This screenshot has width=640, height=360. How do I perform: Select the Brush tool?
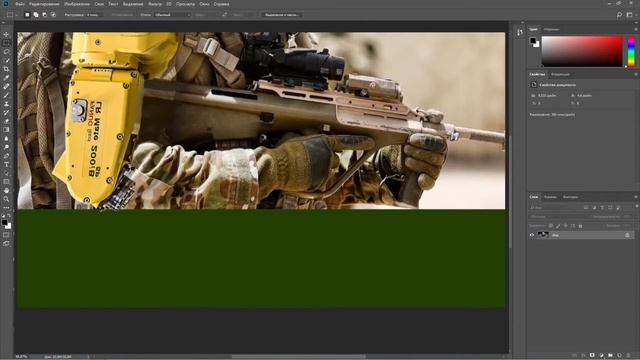[x=6, y=95]
